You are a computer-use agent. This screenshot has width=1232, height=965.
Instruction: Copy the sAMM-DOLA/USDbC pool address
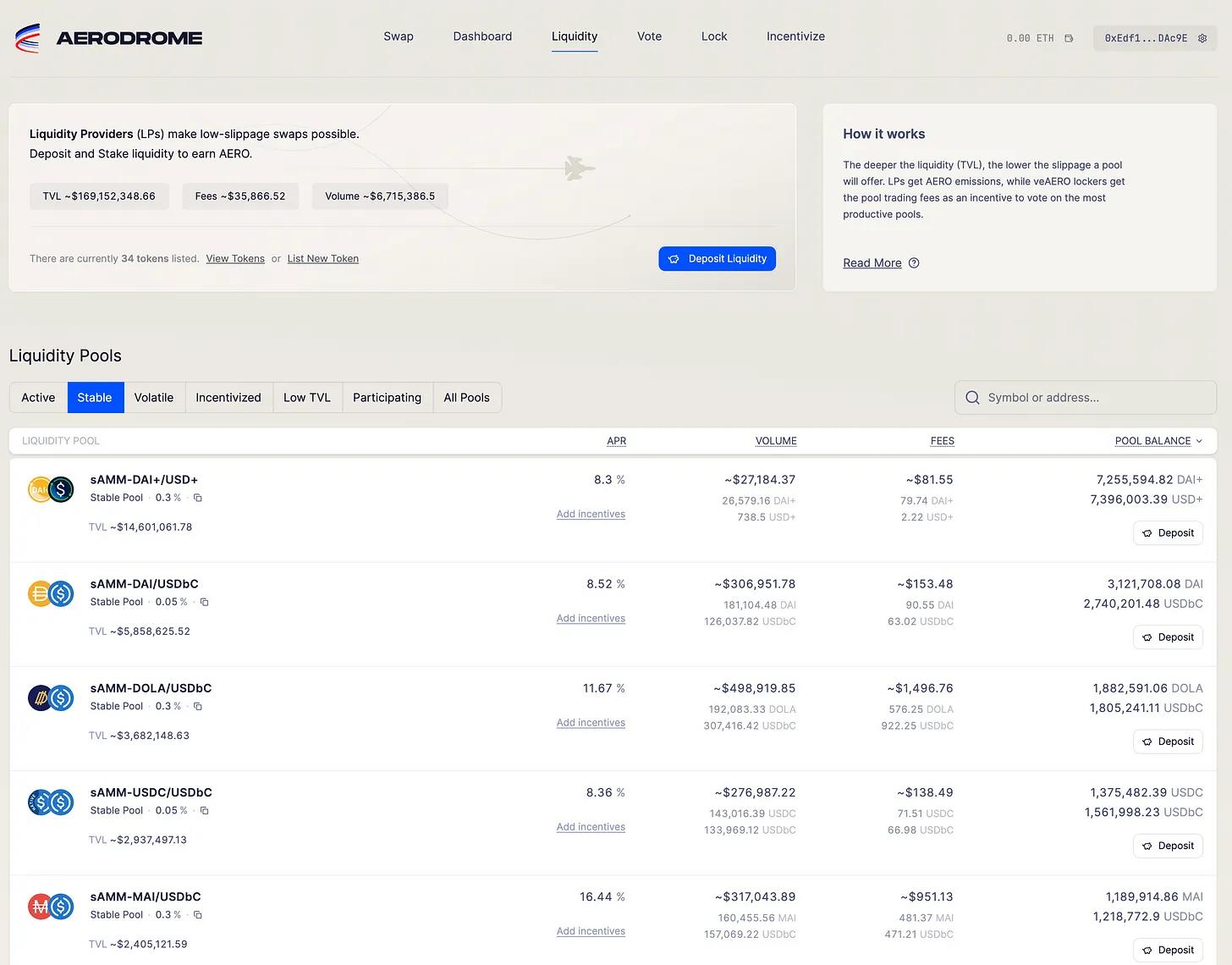coord(198,706)
